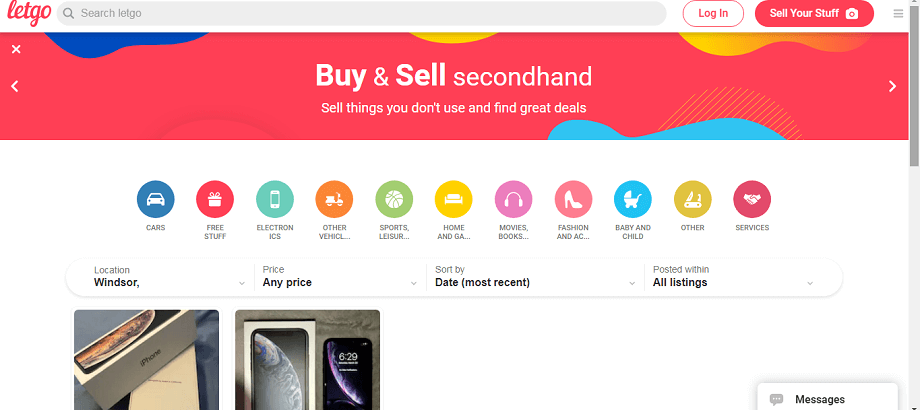Pick the Movies and Books headphones icon
Image resolution: width=920 pixels, height=410 pixels.
(513, 199)
